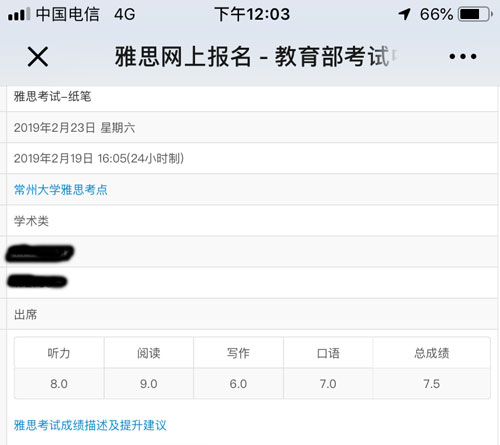500x445 pixels.
Task: Click the 总成绩 column header
Action: pos(432,353)
